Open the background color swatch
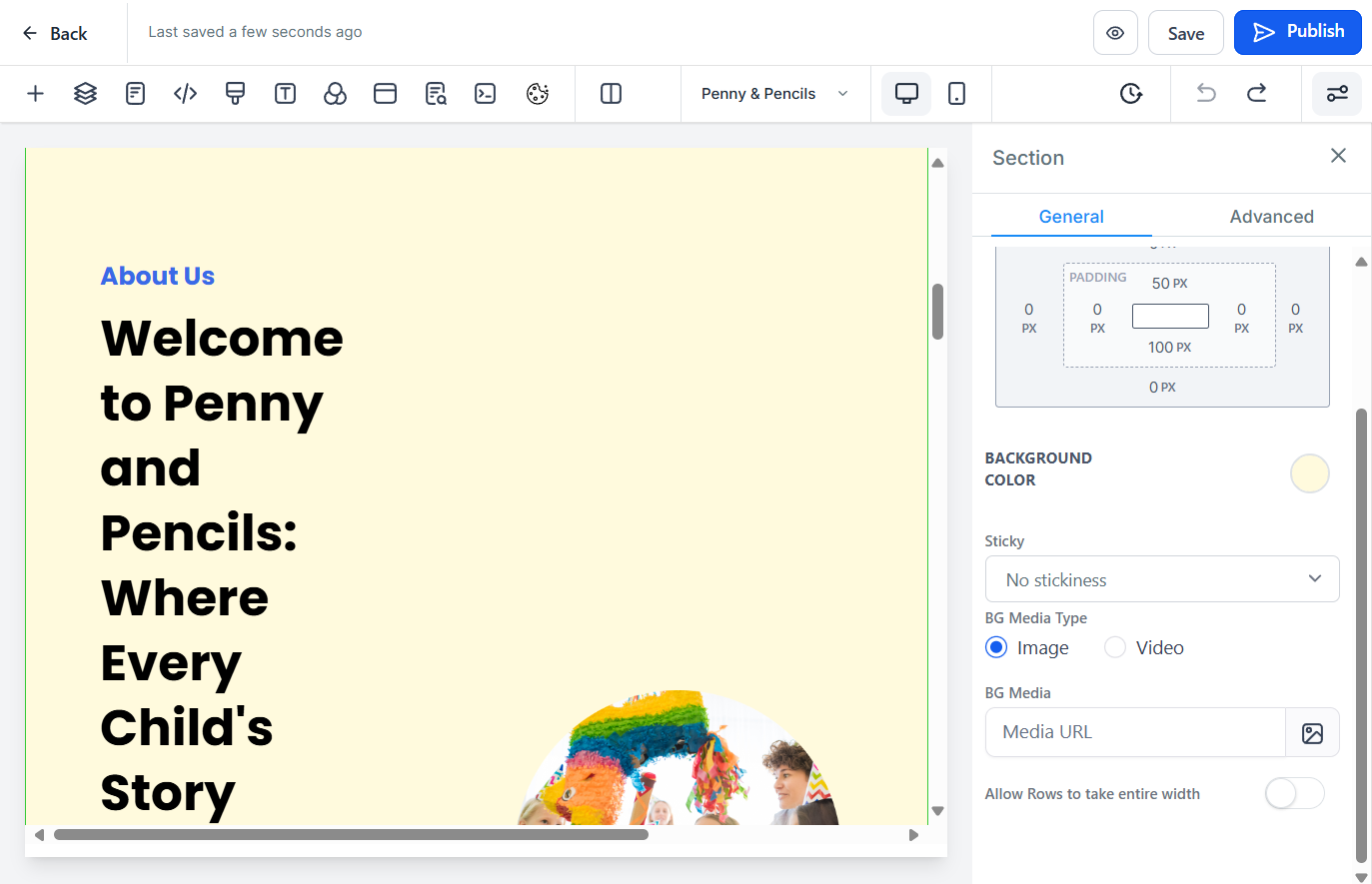This screenshot has width=1372, height=884. point(1310,473)
